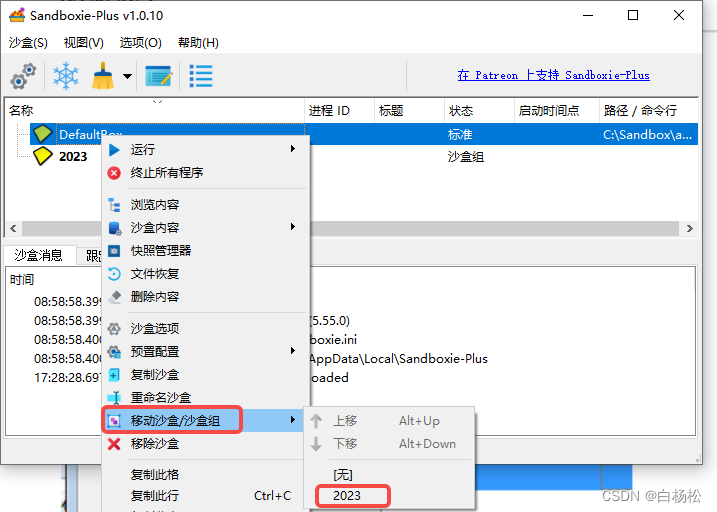This screenshot has height=512, width=717.
Task: Choose 下移 in the move submenu
Action: coord(390,444)
